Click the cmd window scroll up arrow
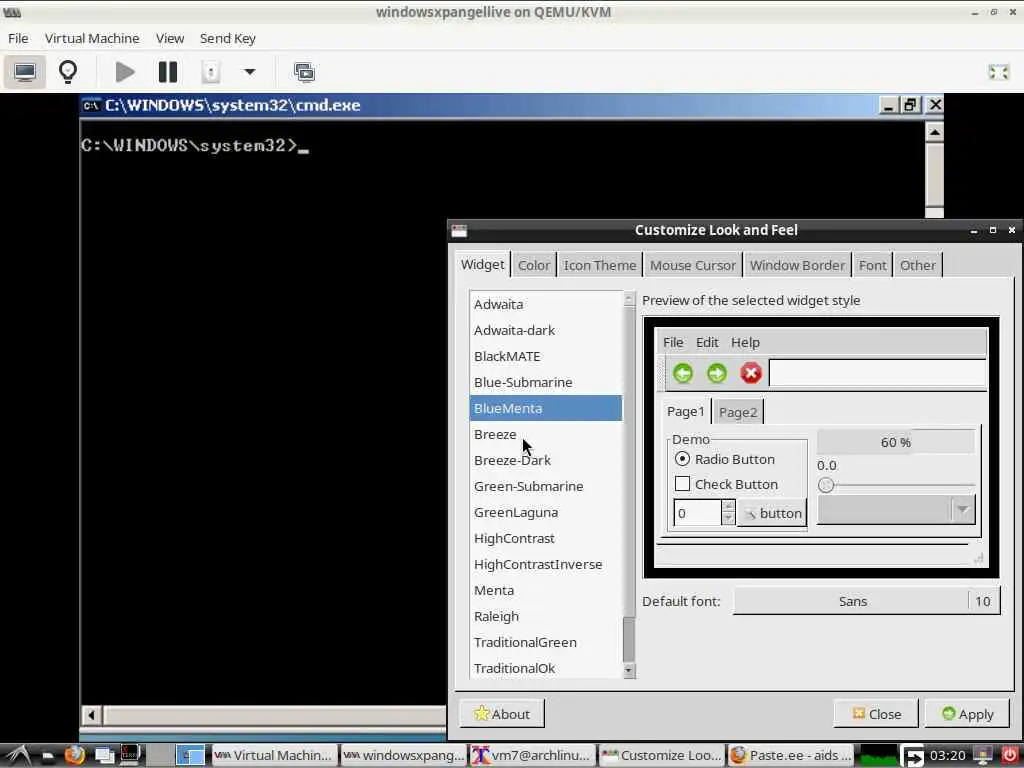This screenshot has width=1024, height=768. point(935,133)
